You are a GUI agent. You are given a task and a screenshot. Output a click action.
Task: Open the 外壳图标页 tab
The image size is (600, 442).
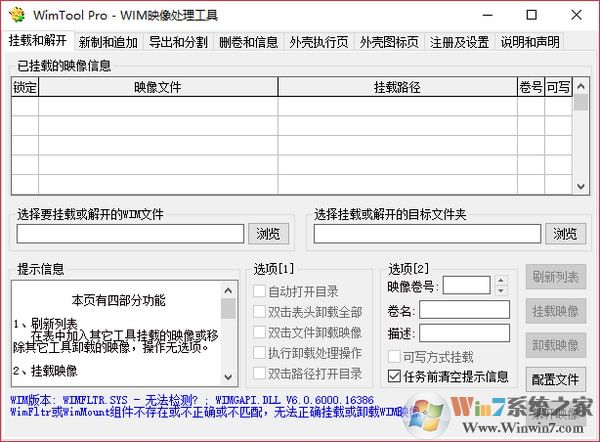click(389, 42)
